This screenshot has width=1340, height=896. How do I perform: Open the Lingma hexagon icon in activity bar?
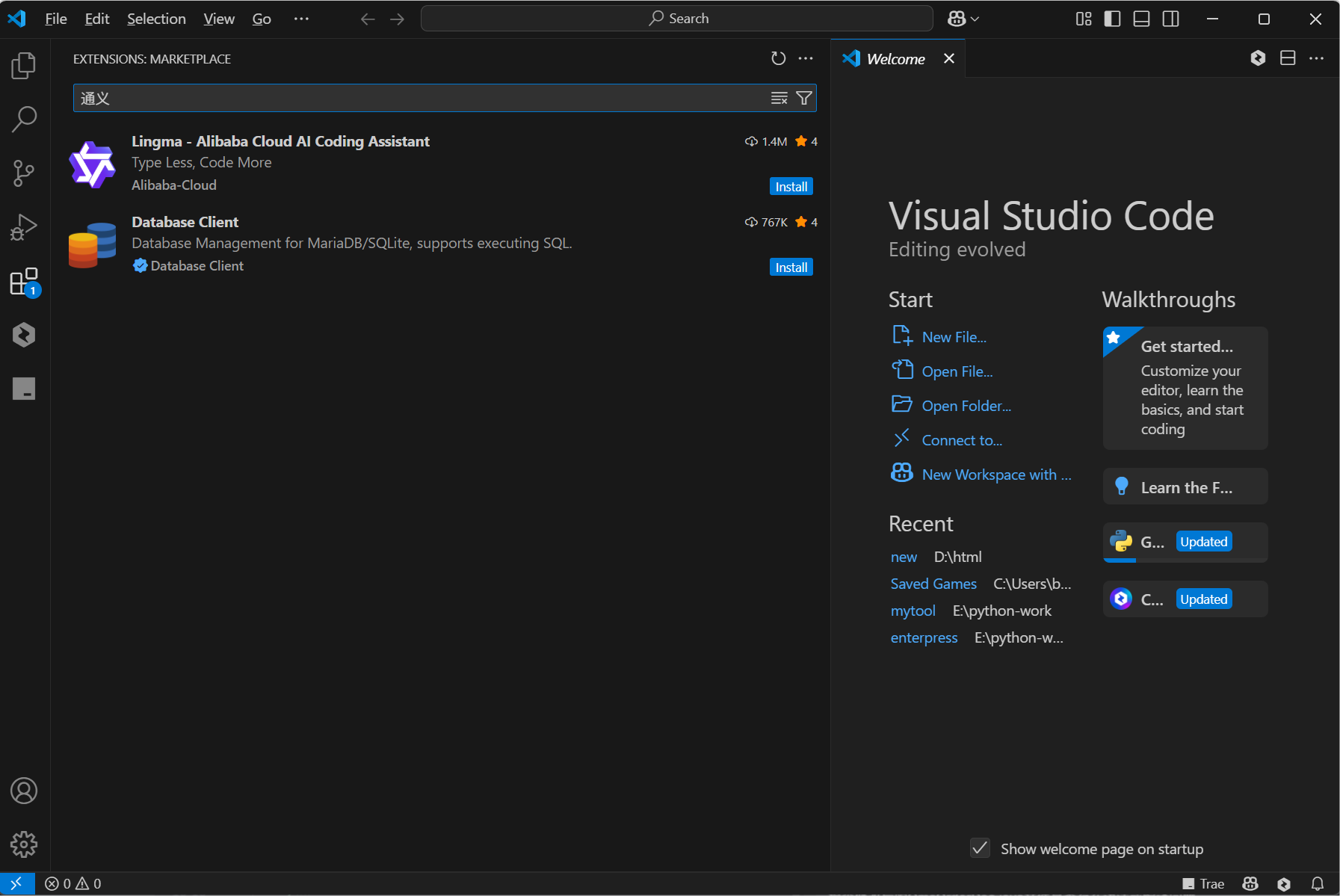(x=24, y=335)
